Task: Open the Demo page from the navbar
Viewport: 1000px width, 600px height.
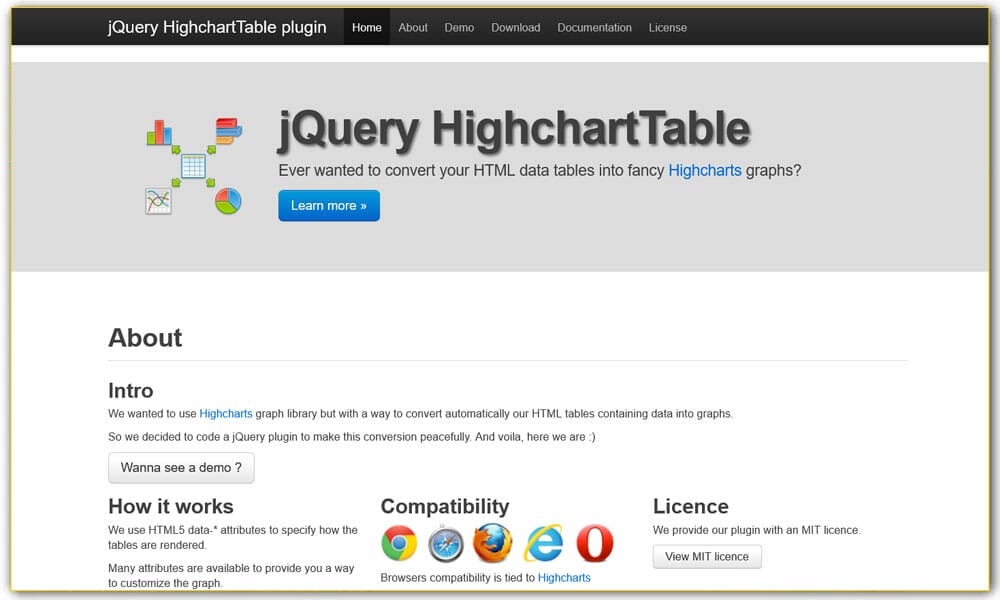Action: (x=459, y=27)
